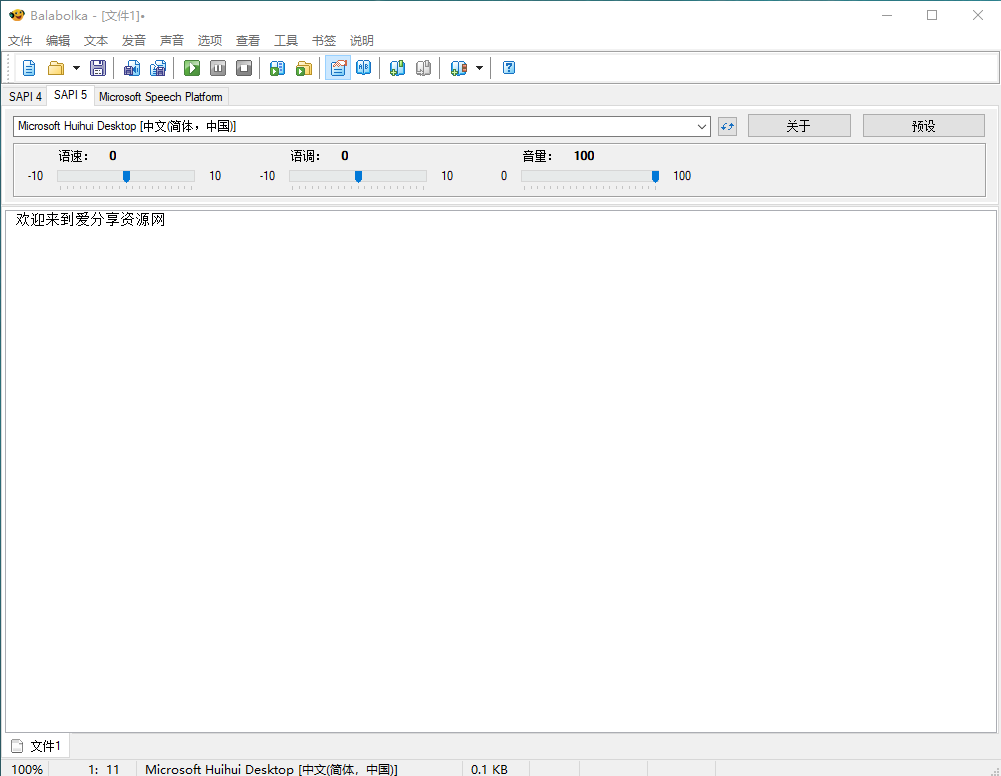Open an existing text file

click(x=56, y=67)
